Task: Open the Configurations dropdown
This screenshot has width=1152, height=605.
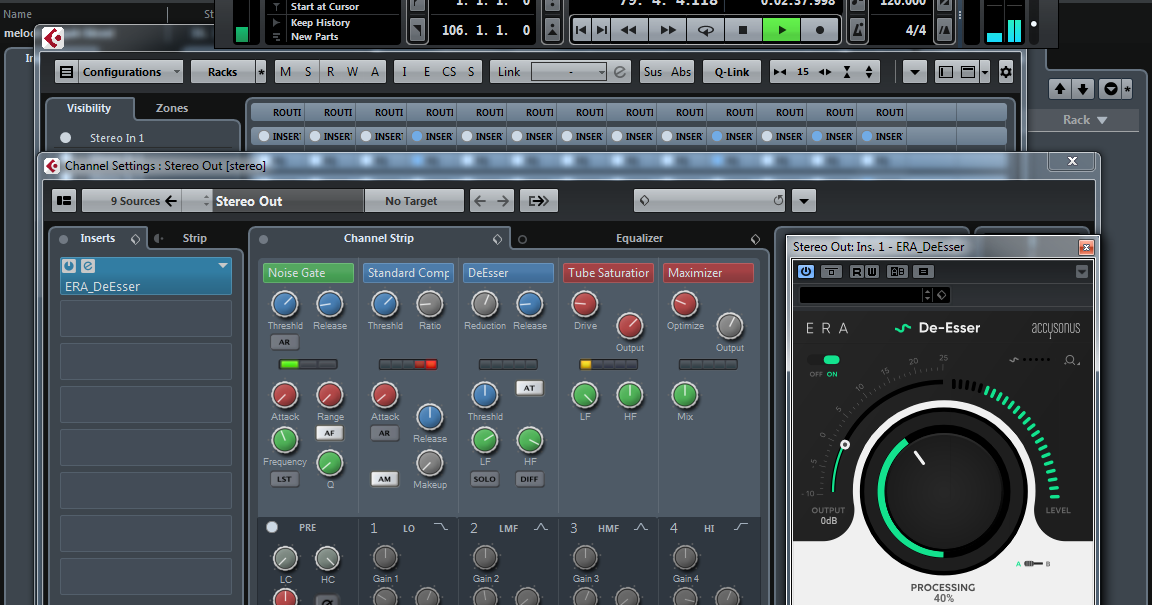Action: click(127, 72)
